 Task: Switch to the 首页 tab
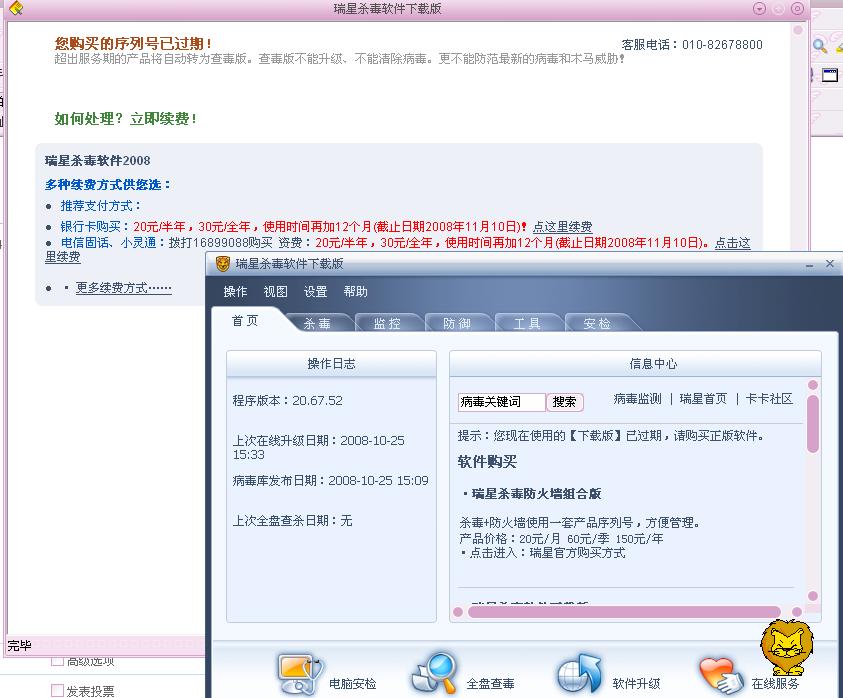pos(245,321)
